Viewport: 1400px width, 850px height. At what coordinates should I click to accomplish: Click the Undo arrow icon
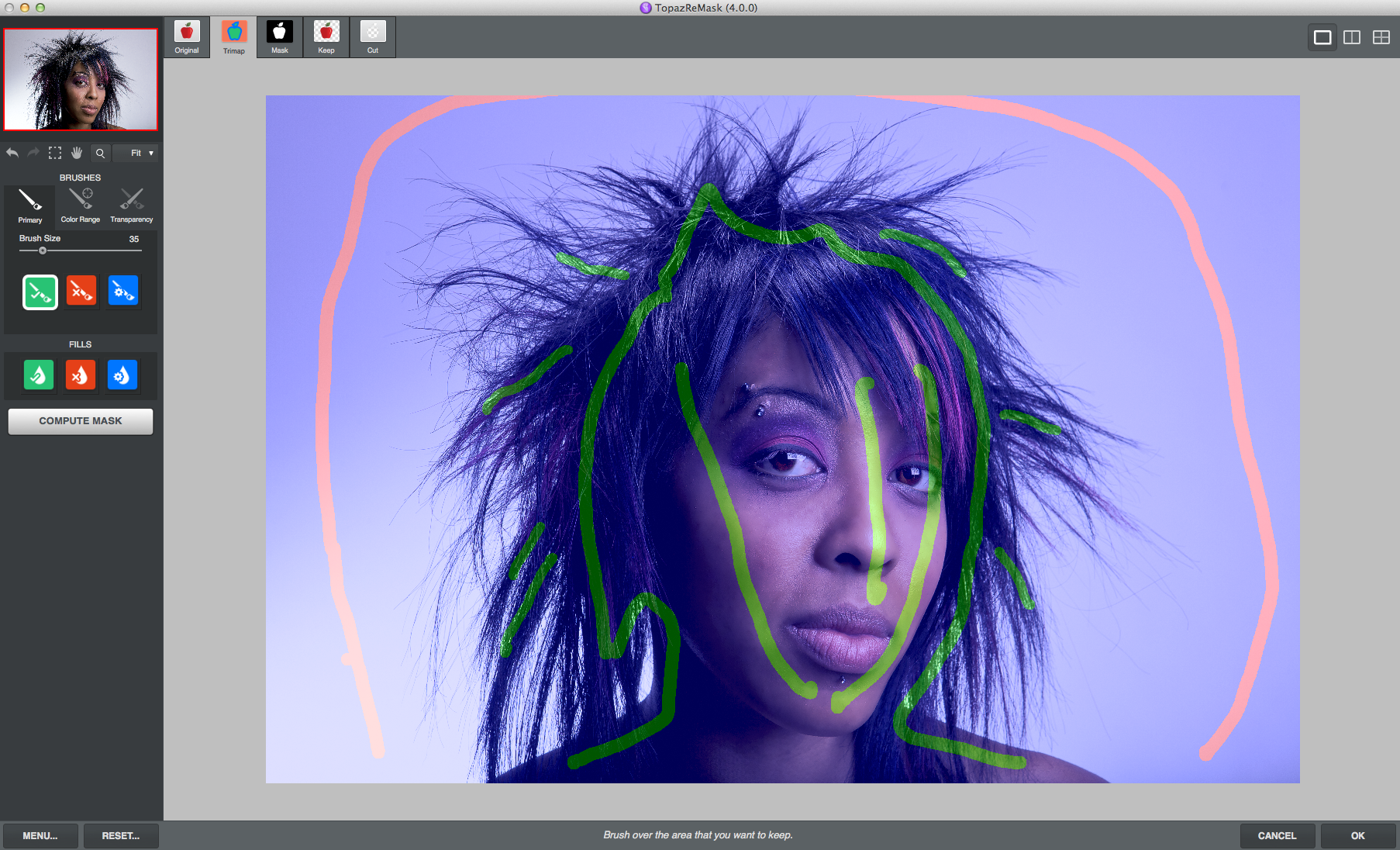[x=12, y=153]
